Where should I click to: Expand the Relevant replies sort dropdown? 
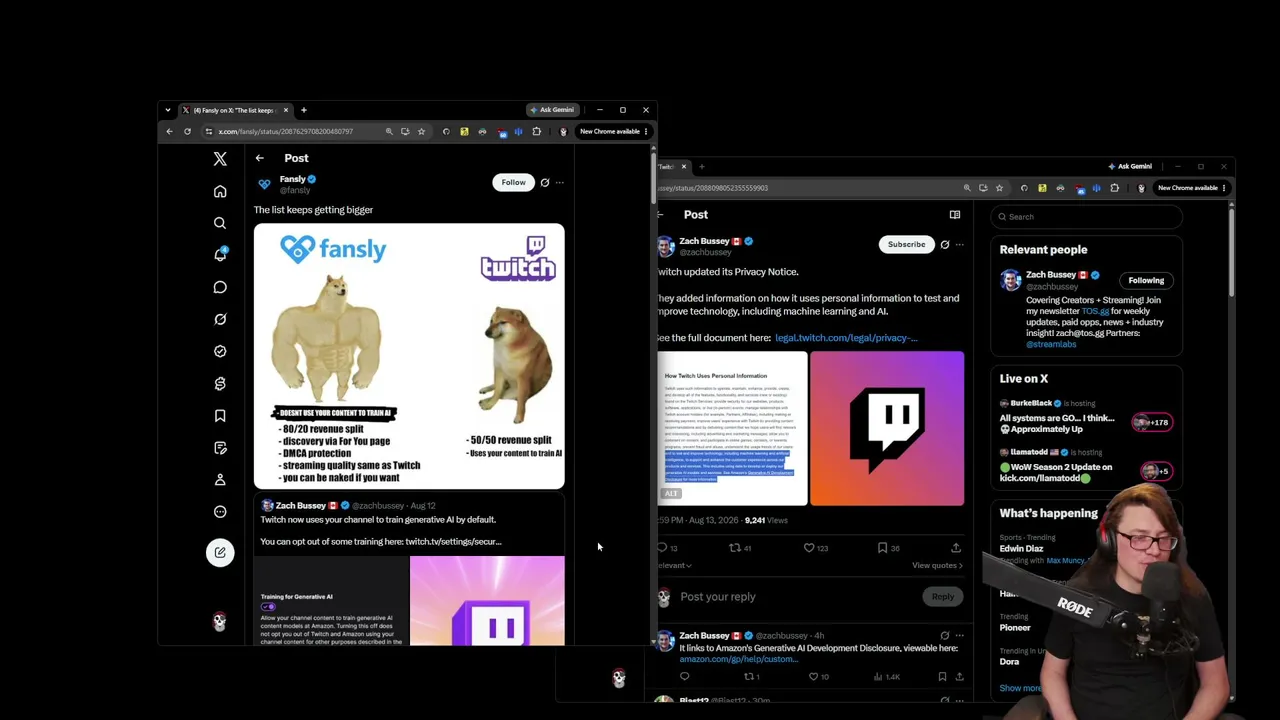(x=676, y=566)
